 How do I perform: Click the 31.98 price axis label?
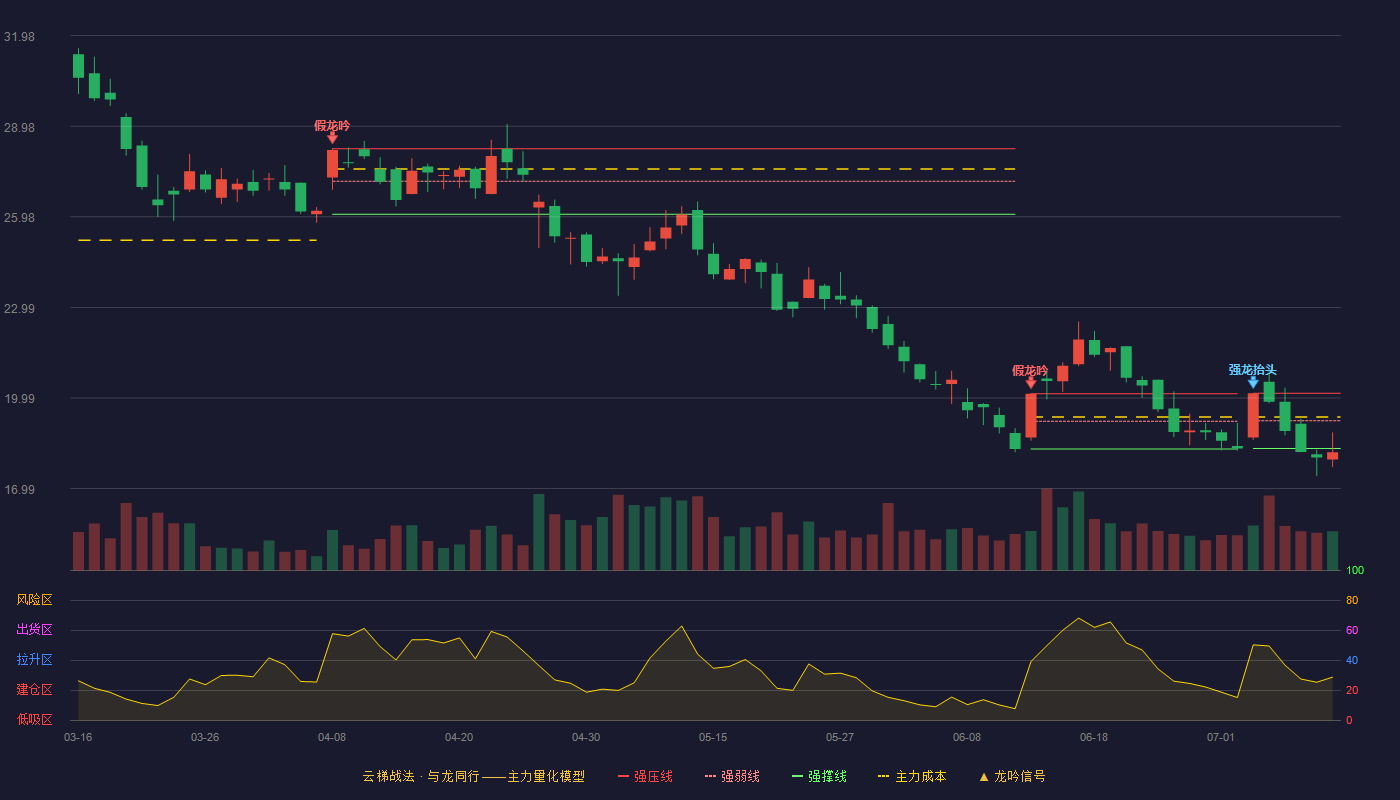click(19, 37)
